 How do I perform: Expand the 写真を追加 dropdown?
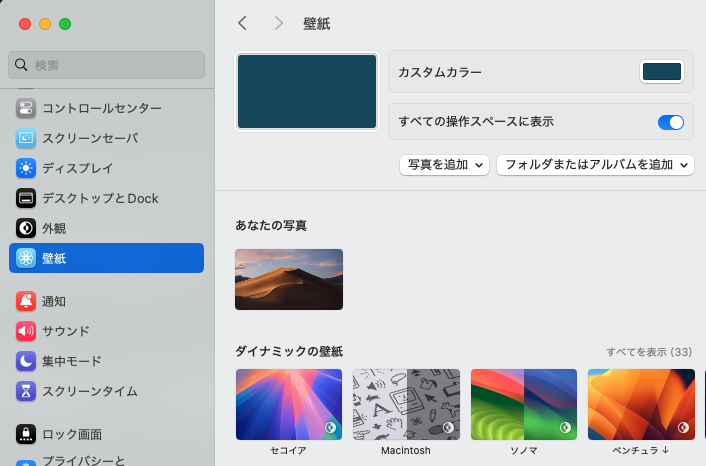pos(444,165)
